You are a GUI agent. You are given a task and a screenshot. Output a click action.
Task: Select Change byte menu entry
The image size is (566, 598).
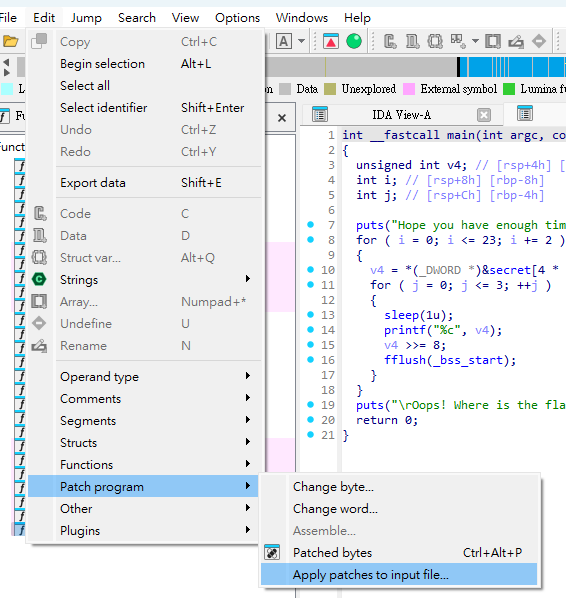coord(399,487)
